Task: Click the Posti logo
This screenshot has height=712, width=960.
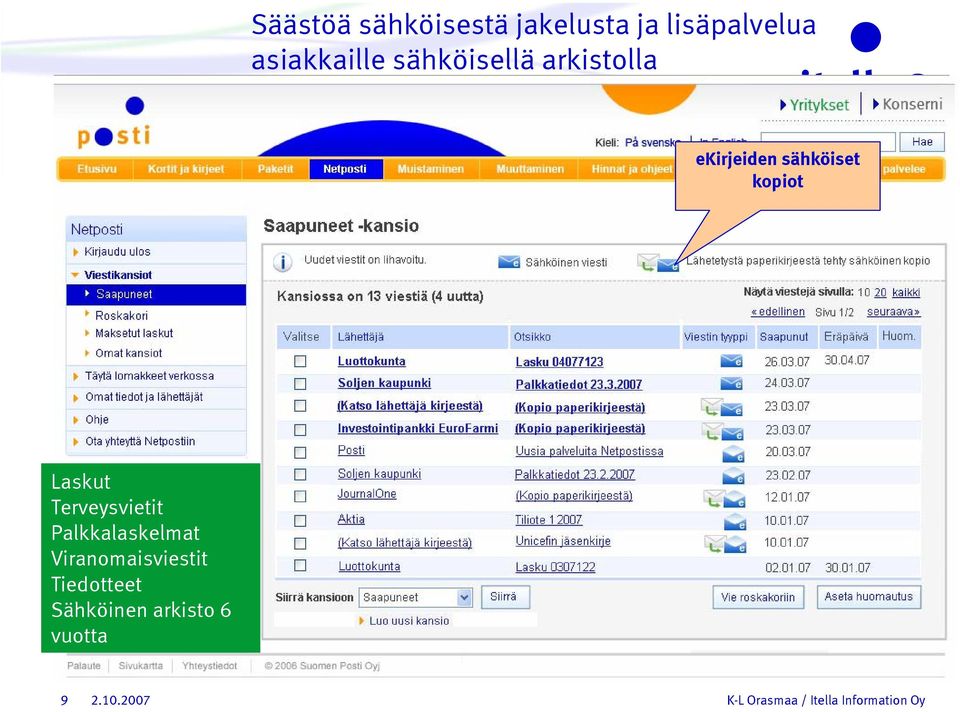Action: tap(114, 122)
